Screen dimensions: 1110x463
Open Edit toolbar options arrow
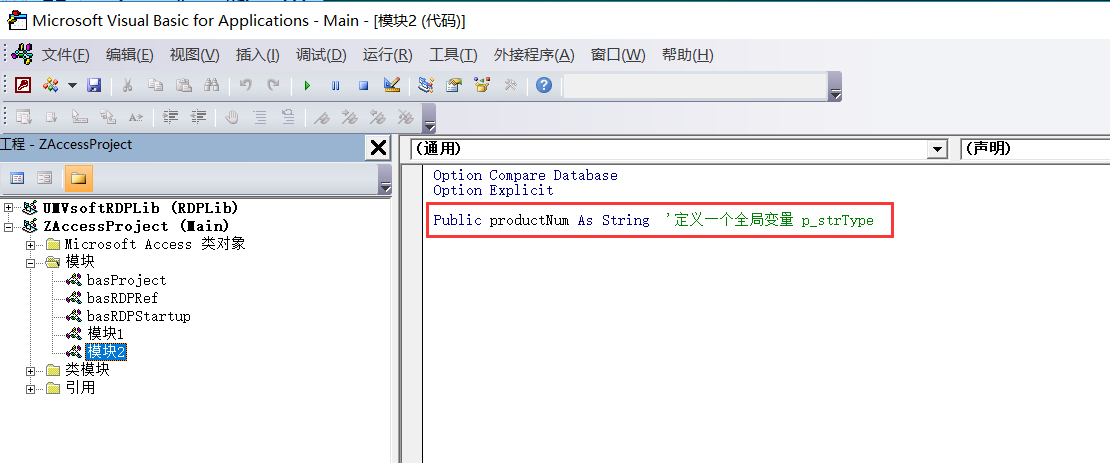[429, 118]
